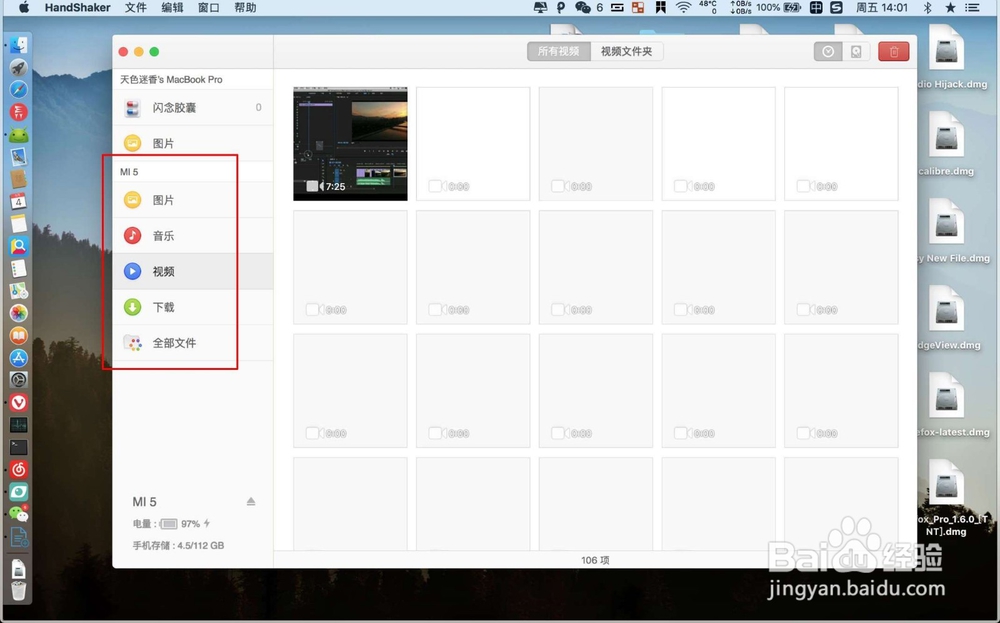Open 下载 in the MI 5 sidebar
The width and height of the screenshot is (1000, 623).
193,307
